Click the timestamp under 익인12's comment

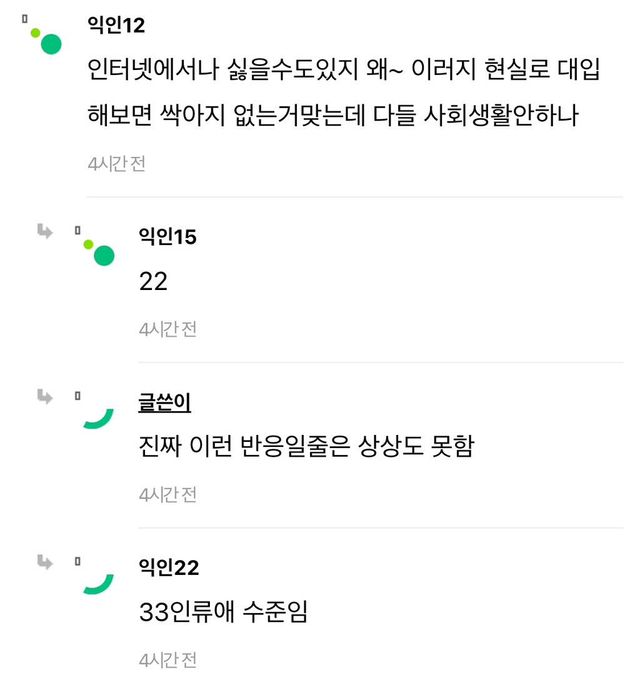pos(116,164)
